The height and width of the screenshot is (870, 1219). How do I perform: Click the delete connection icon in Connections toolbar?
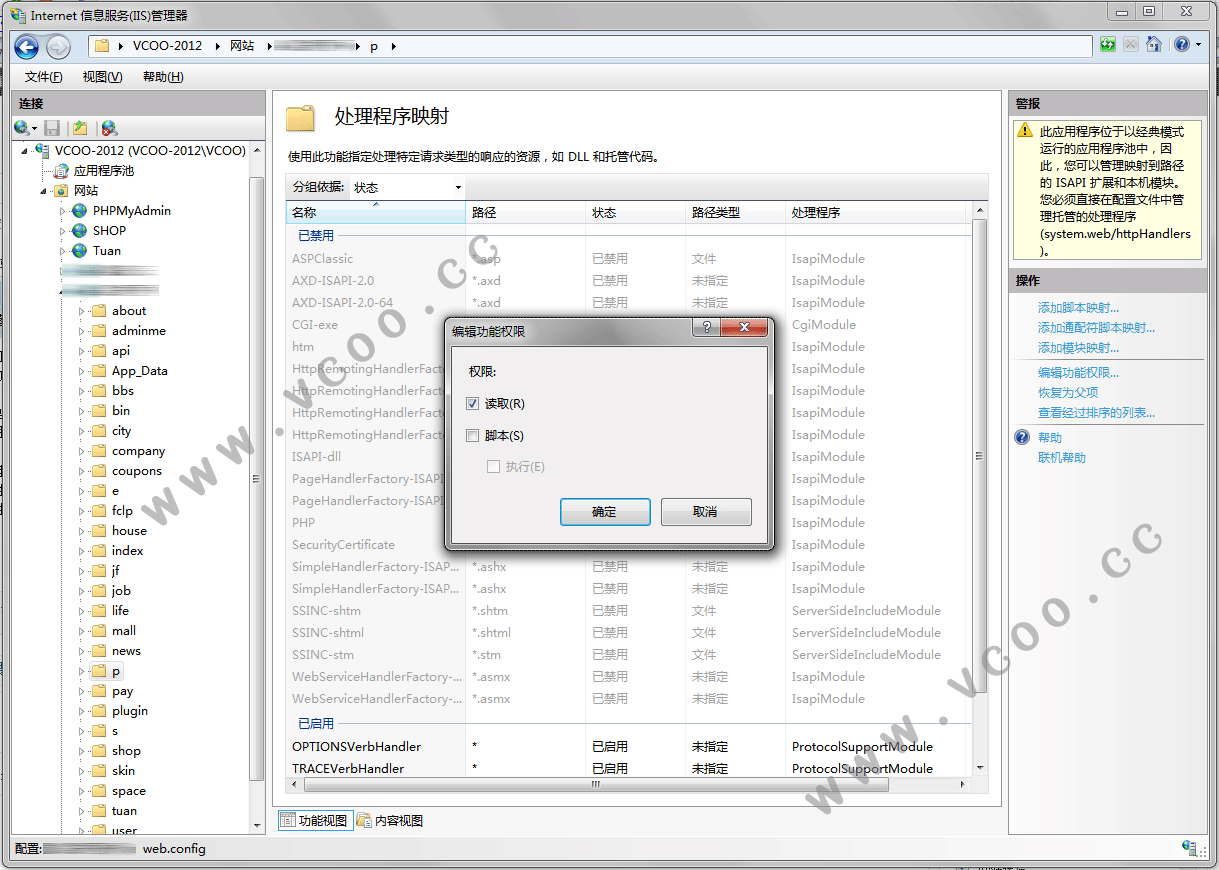click(109, 128)
